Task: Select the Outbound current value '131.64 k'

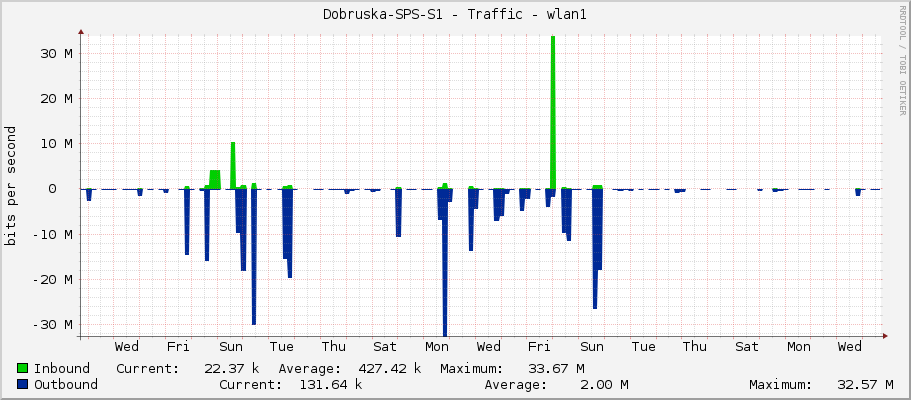Action: click(x=331, y=384)
